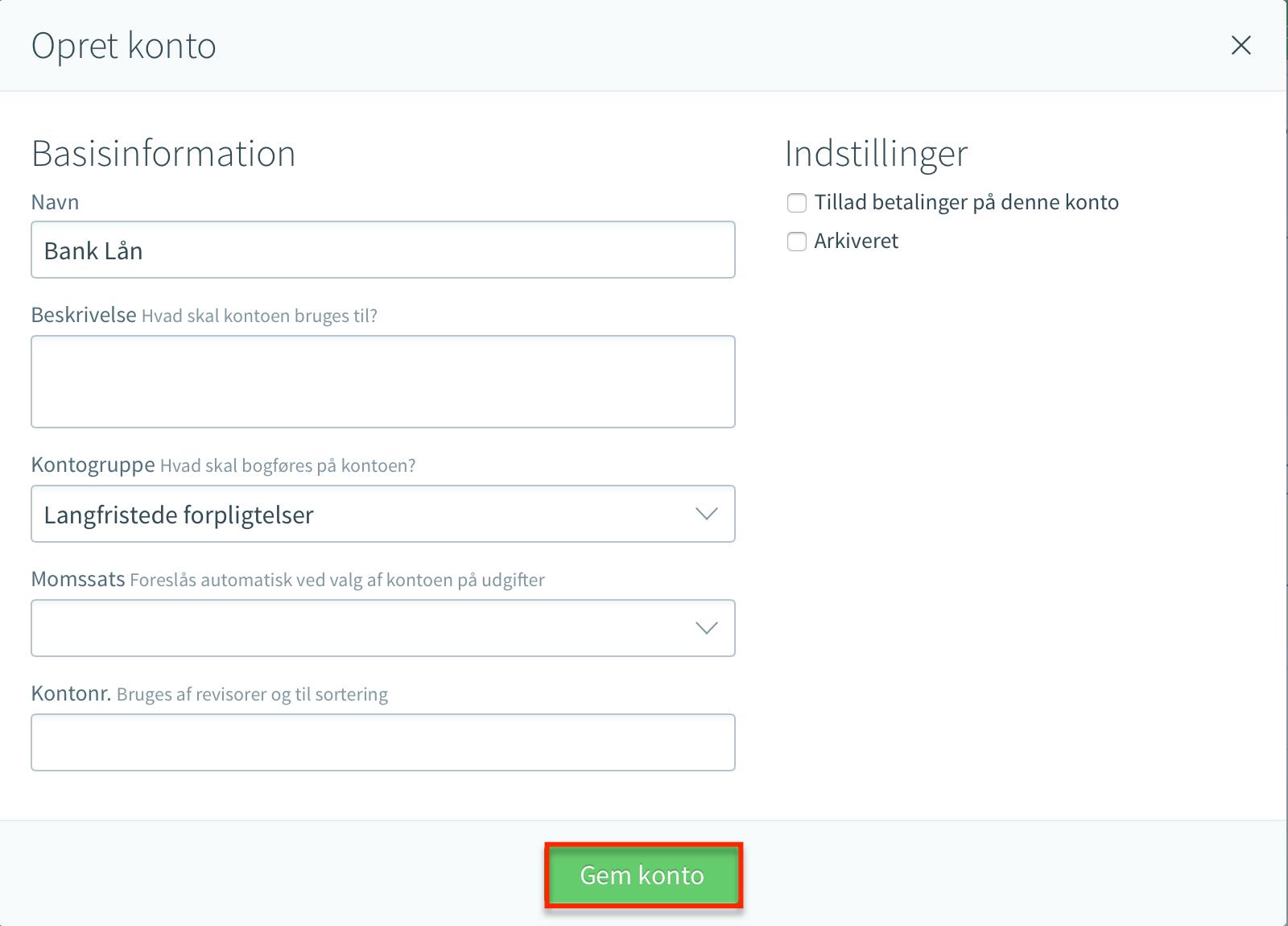This screenshot has height=926, width=1288.
Task: Click the Arkiveret label text
Action: click(856, 241)
